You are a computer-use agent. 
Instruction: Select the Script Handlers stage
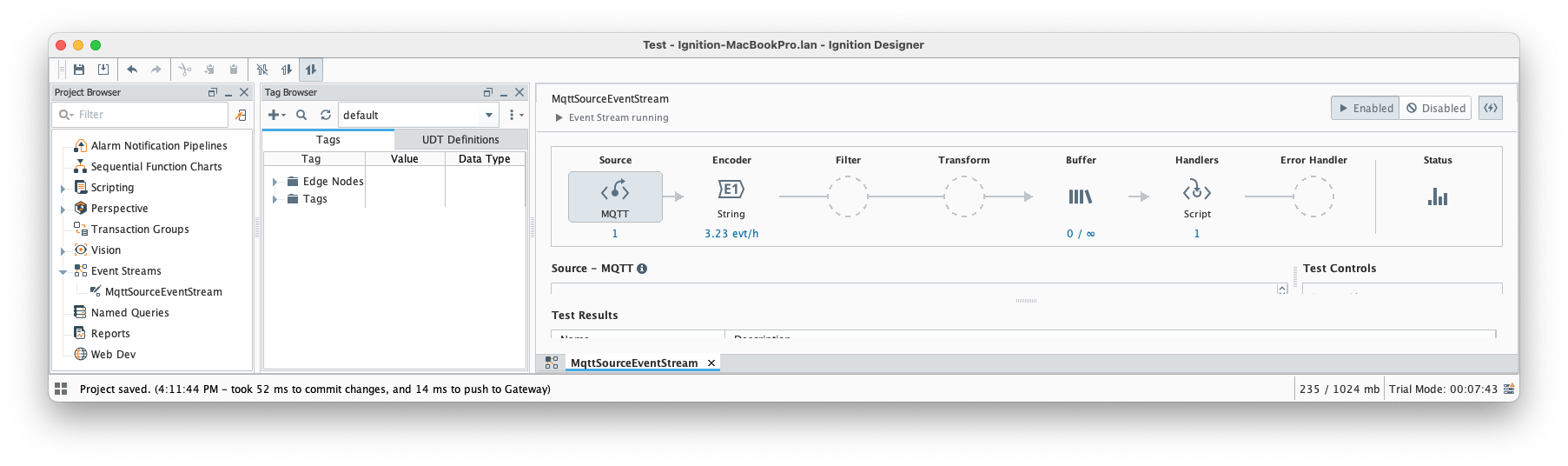[x=1197, y=196]
